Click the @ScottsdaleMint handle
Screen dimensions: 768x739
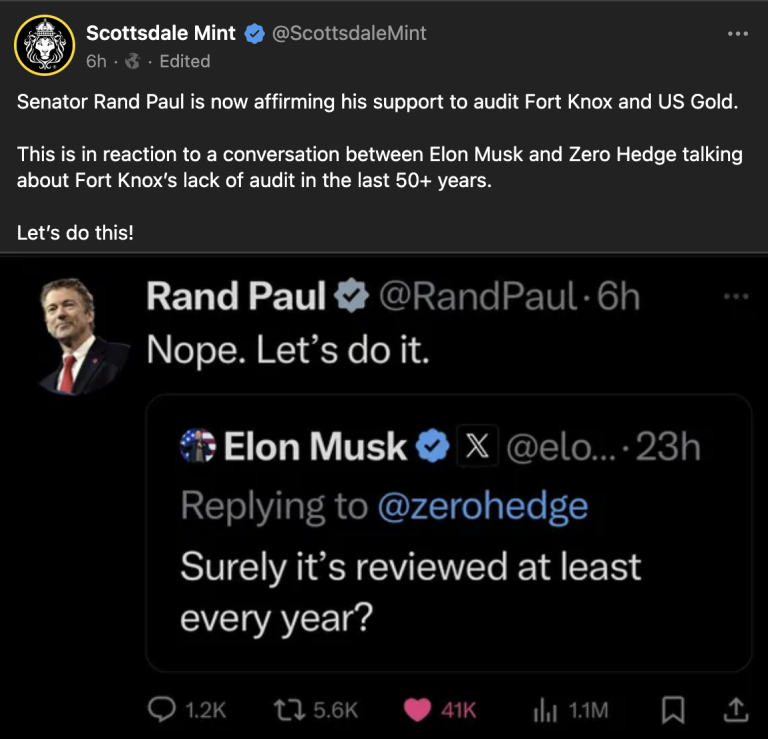(x=349, y=33)
